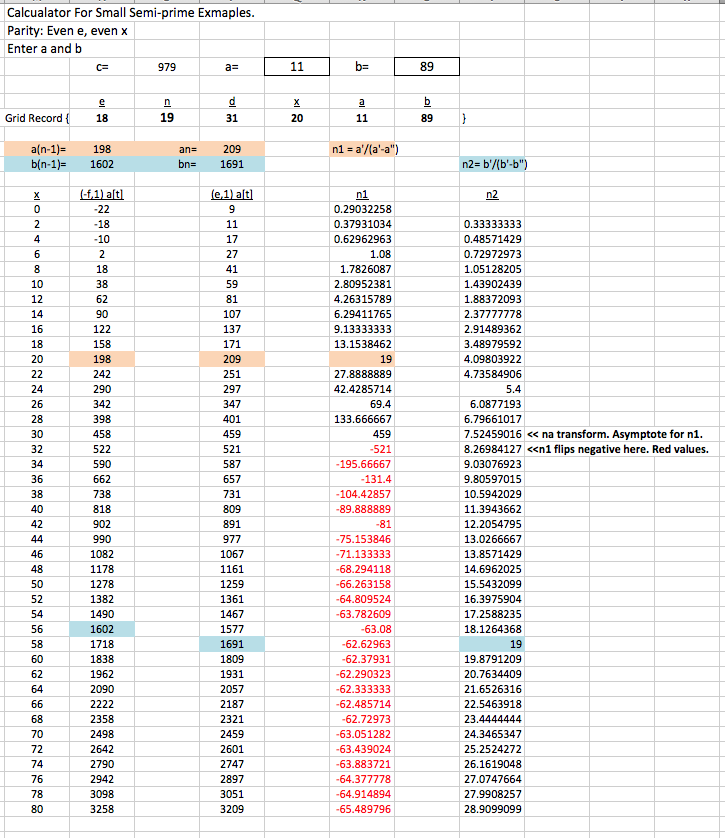
Task: Click the 'n1' column header
Action: coord(362,195)
